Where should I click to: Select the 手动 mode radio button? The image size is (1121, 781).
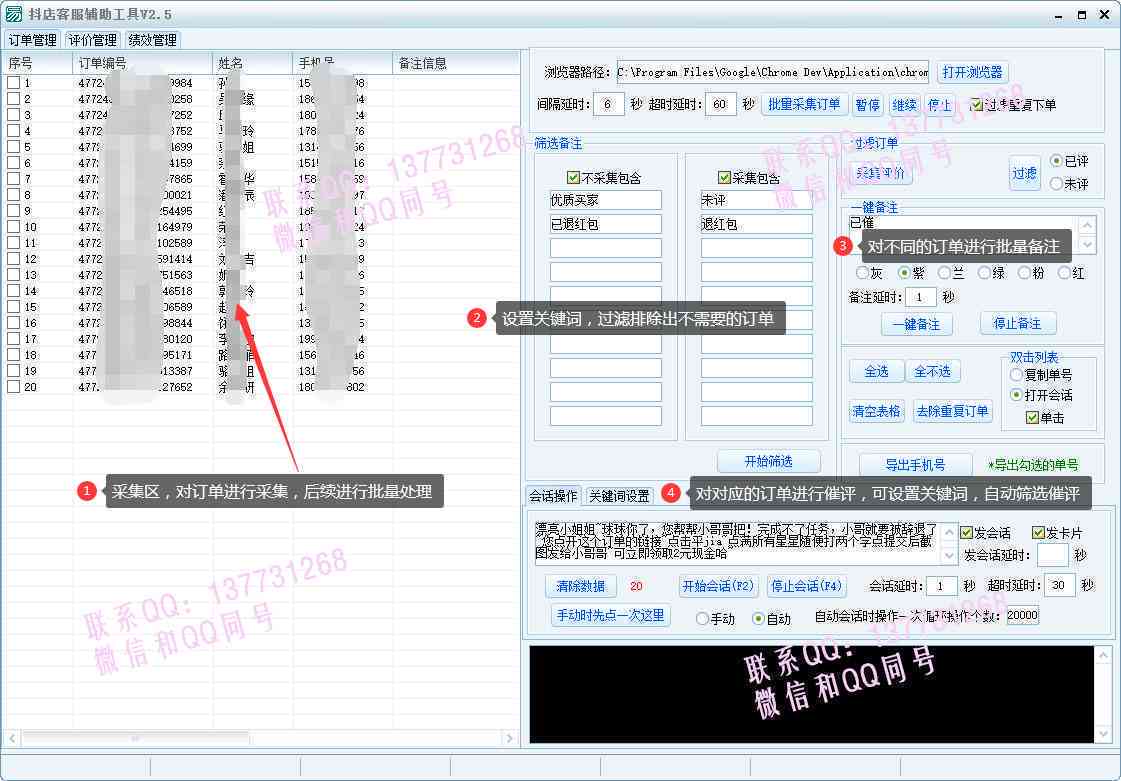coord(702,619)
